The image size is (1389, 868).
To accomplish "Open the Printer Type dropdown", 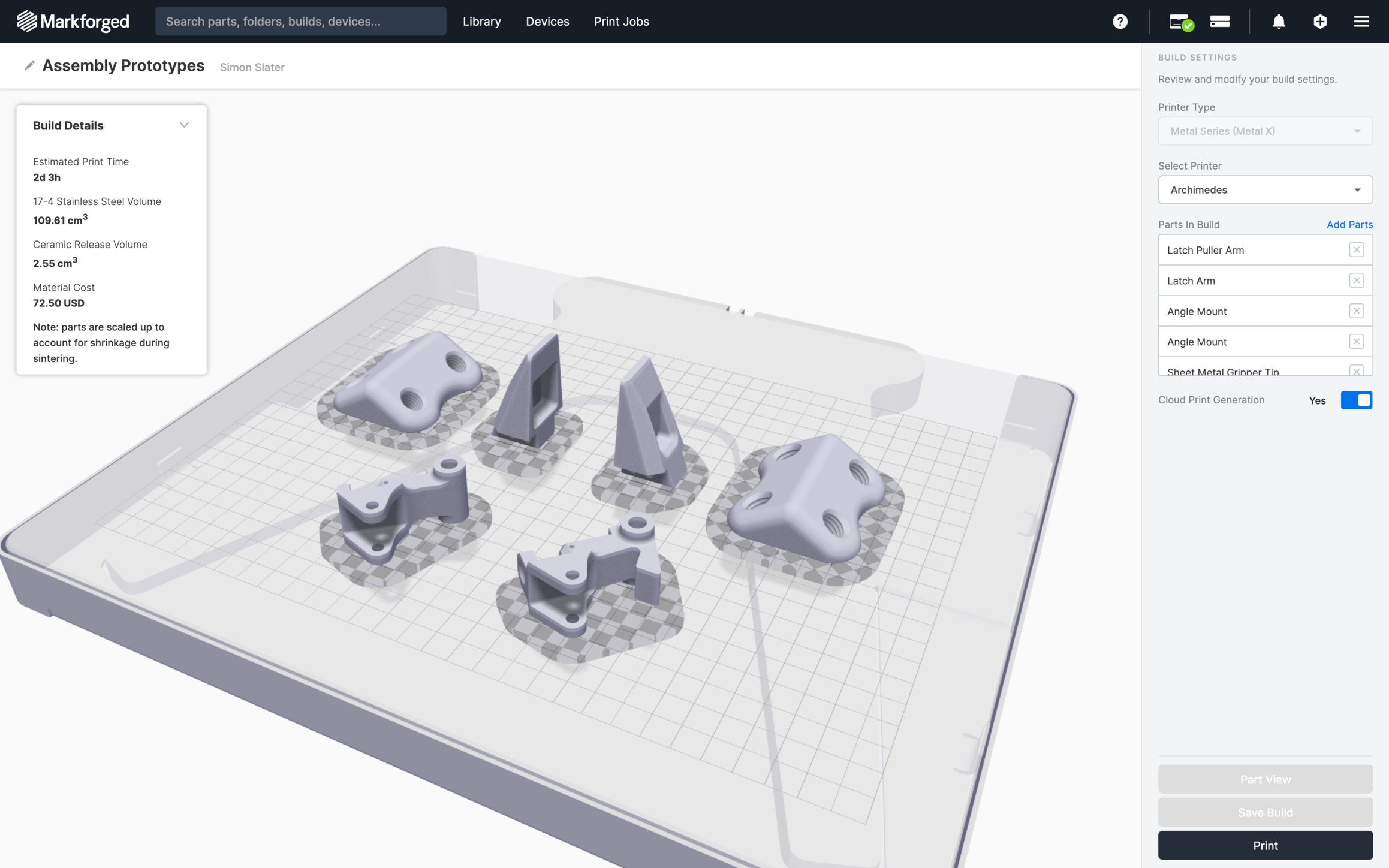I will [x=1265, y=131].
